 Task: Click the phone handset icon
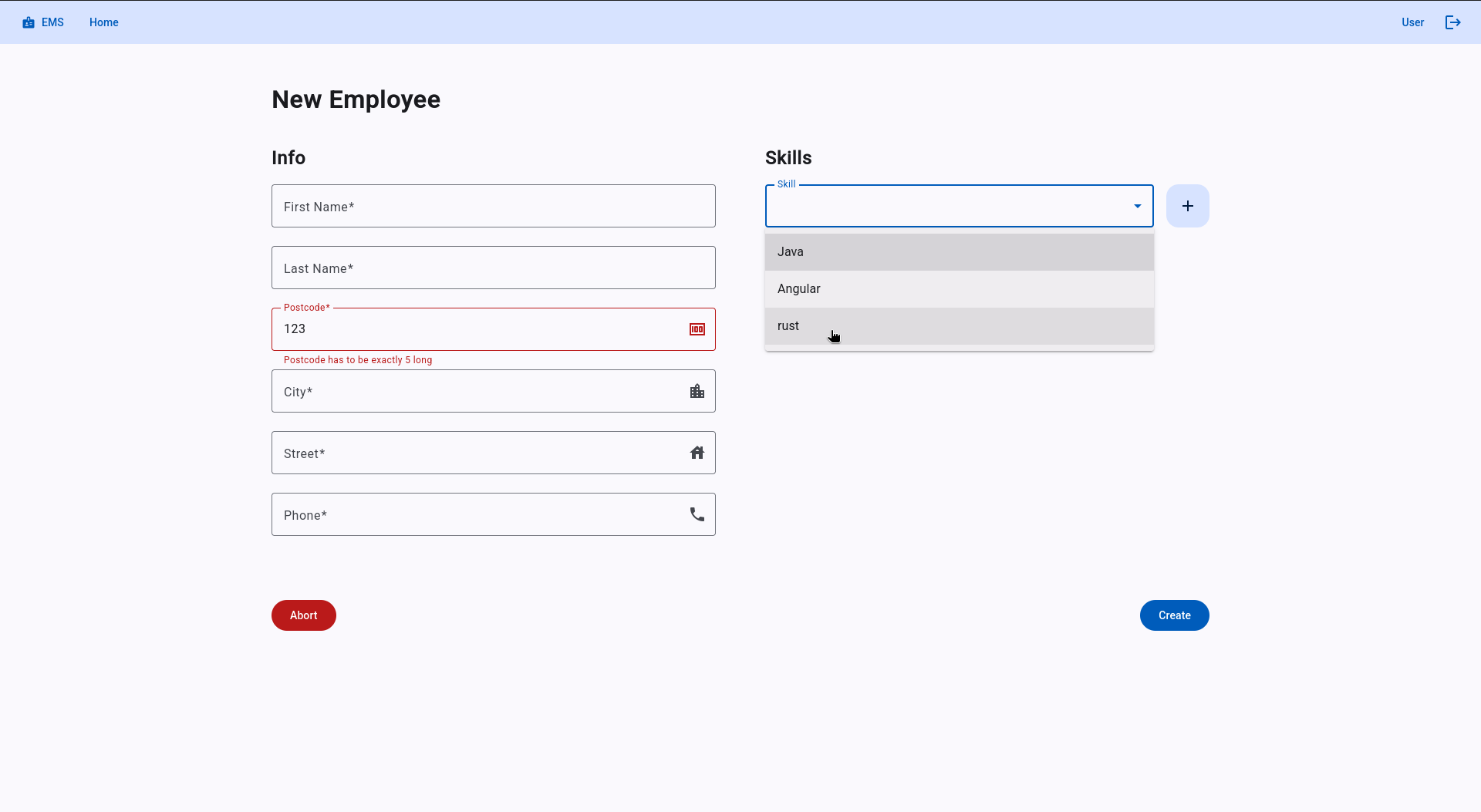[697, 514]
